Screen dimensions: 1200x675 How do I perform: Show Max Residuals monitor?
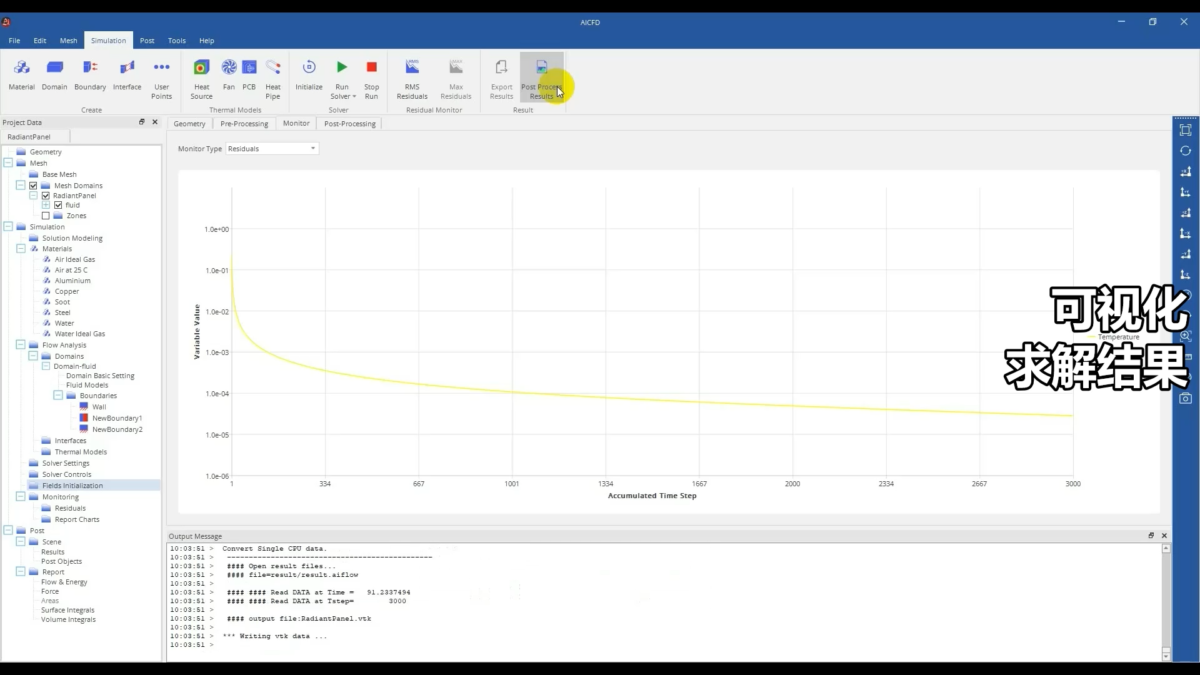point(456,79)
